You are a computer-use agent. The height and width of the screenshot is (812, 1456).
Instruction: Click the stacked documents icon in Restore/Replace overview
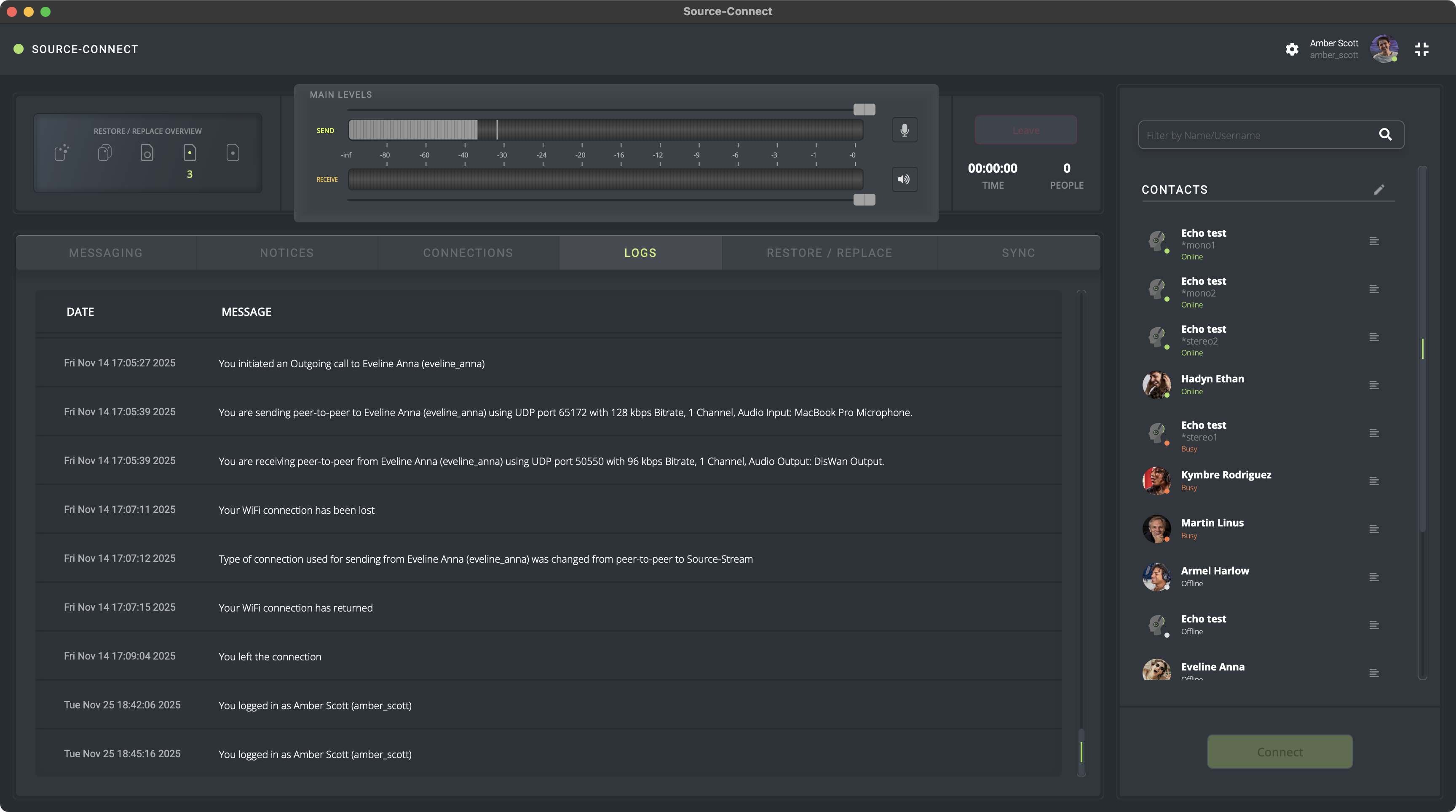click(x=104, y=152)
